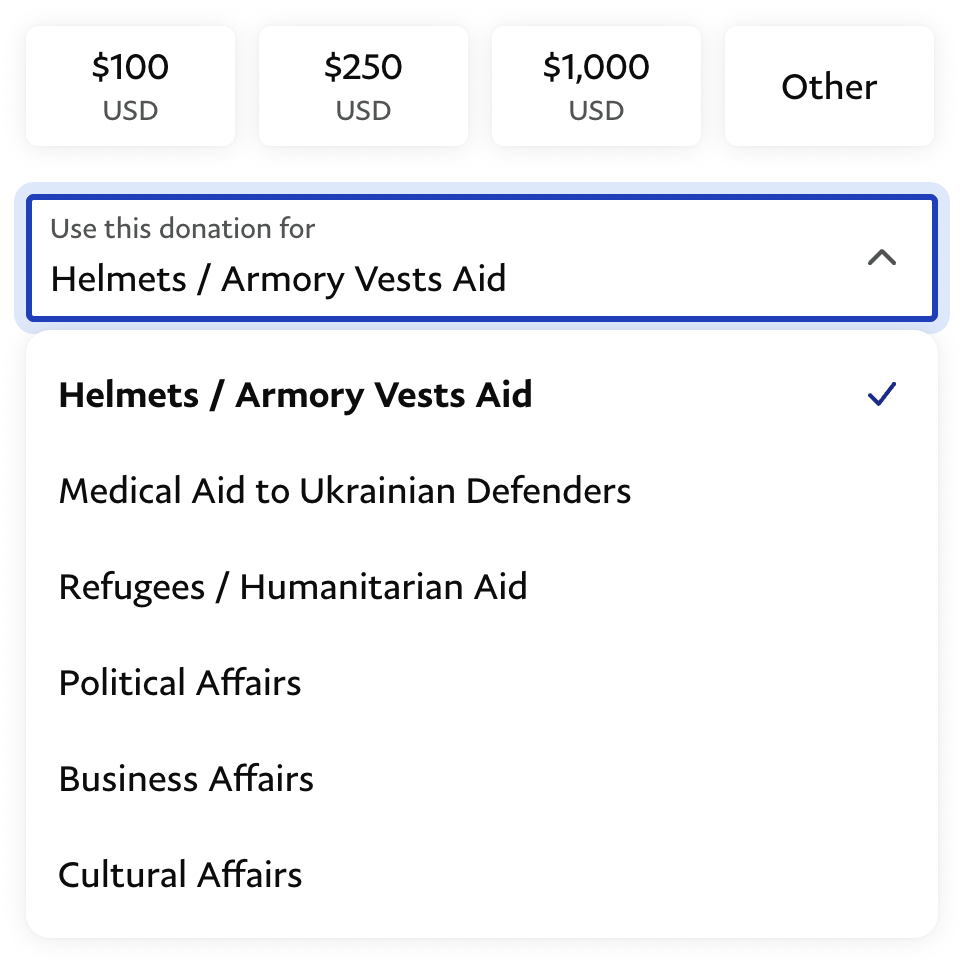
Task: Pick the $1,000 USD donation amount
Action: point(596,86)
